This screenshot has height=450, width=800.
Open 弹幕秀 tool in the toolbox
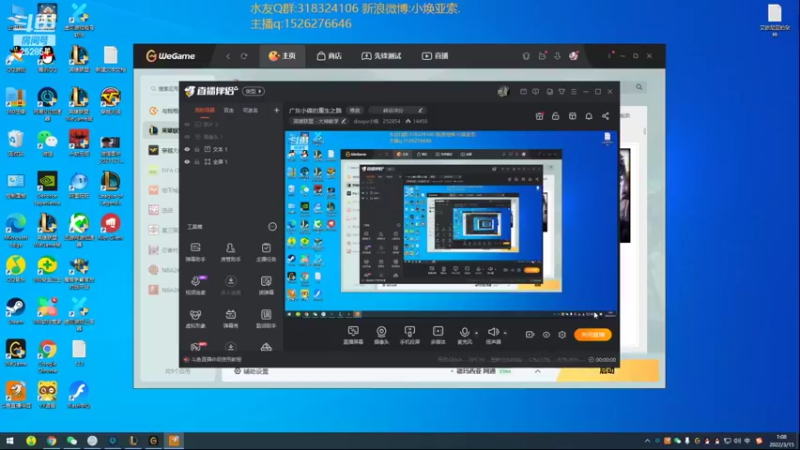coord(231,318)
